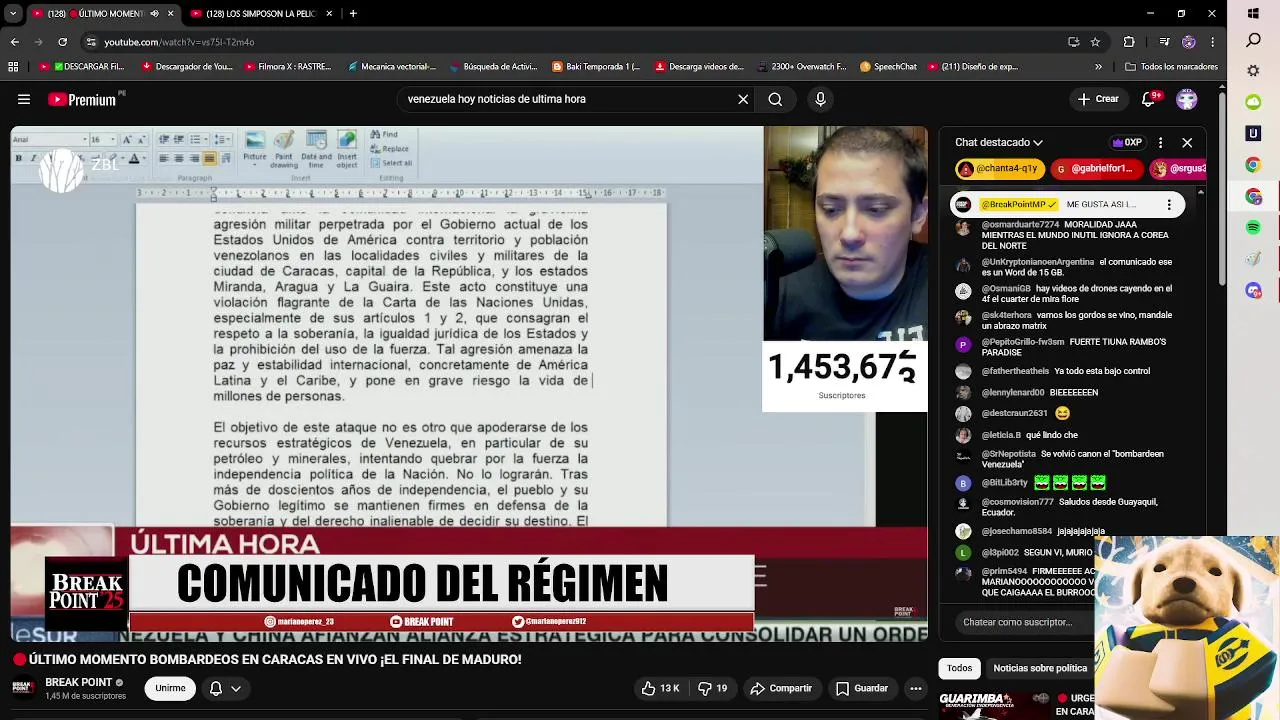Click the Unirme membership button
This screenshot has height=720, width=1280.
tap(170, 688)
